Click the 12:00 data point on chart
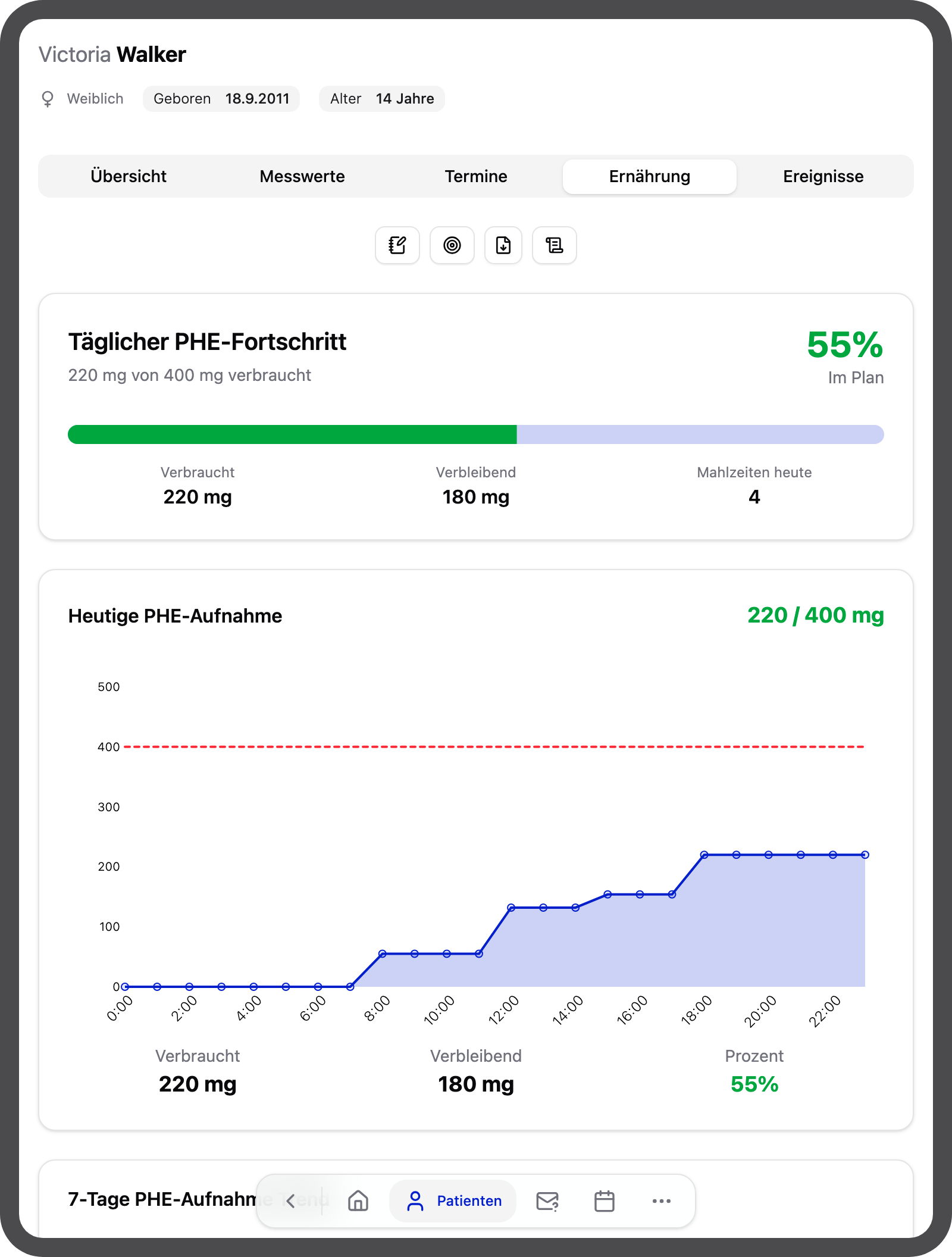This screenshot has width=952, height=1257. (511, 908)
